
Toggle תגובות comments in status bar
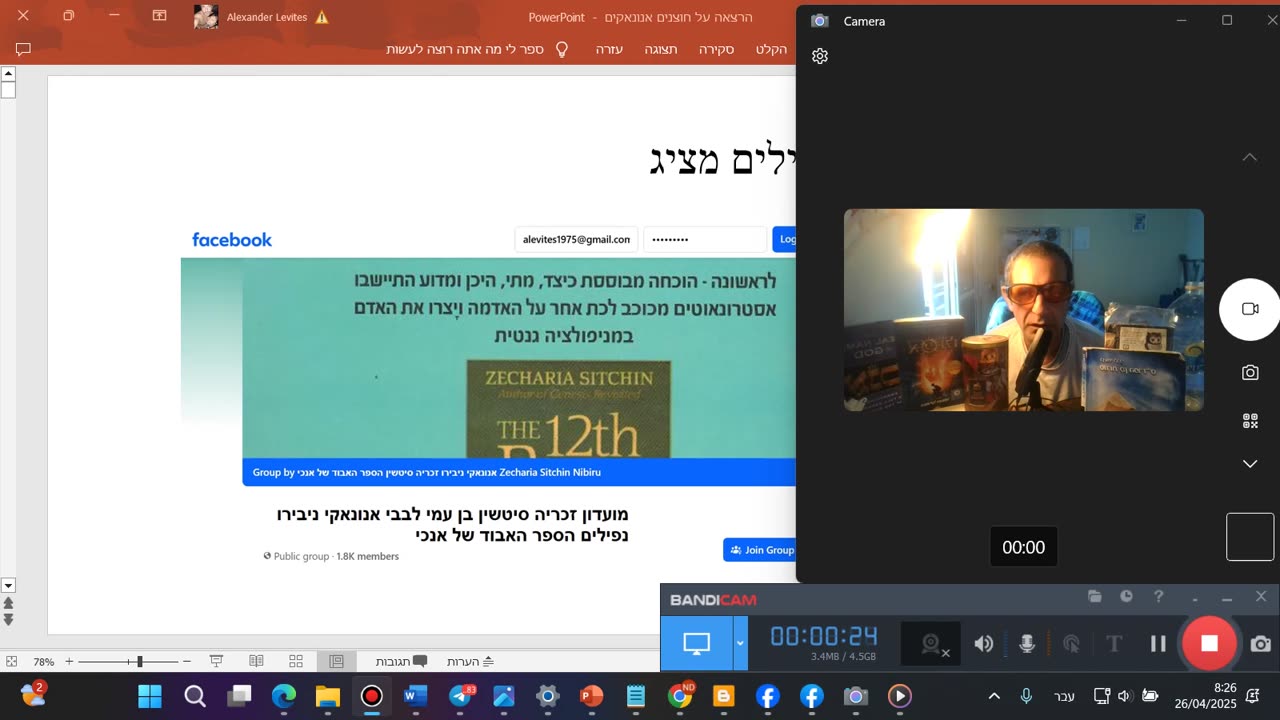click(401, 661)
